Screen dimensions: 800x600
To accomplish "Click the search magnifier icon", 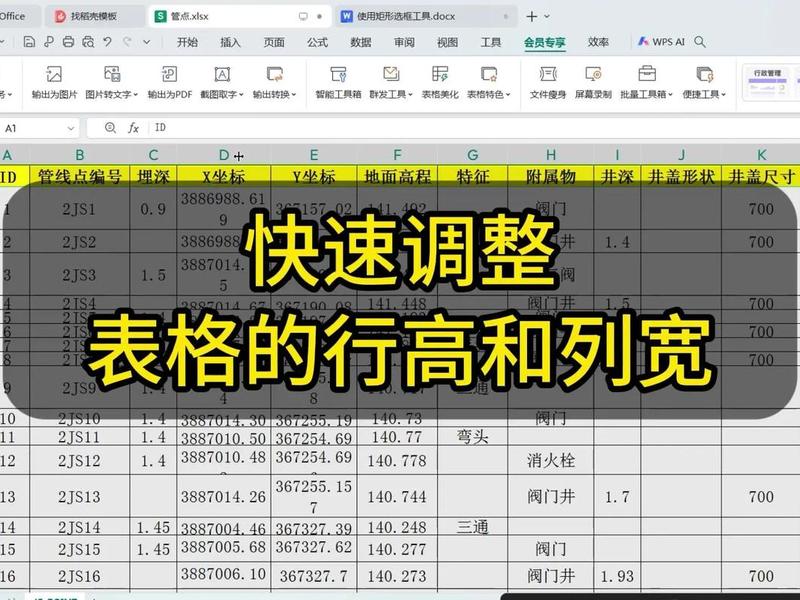I will 700,42.
